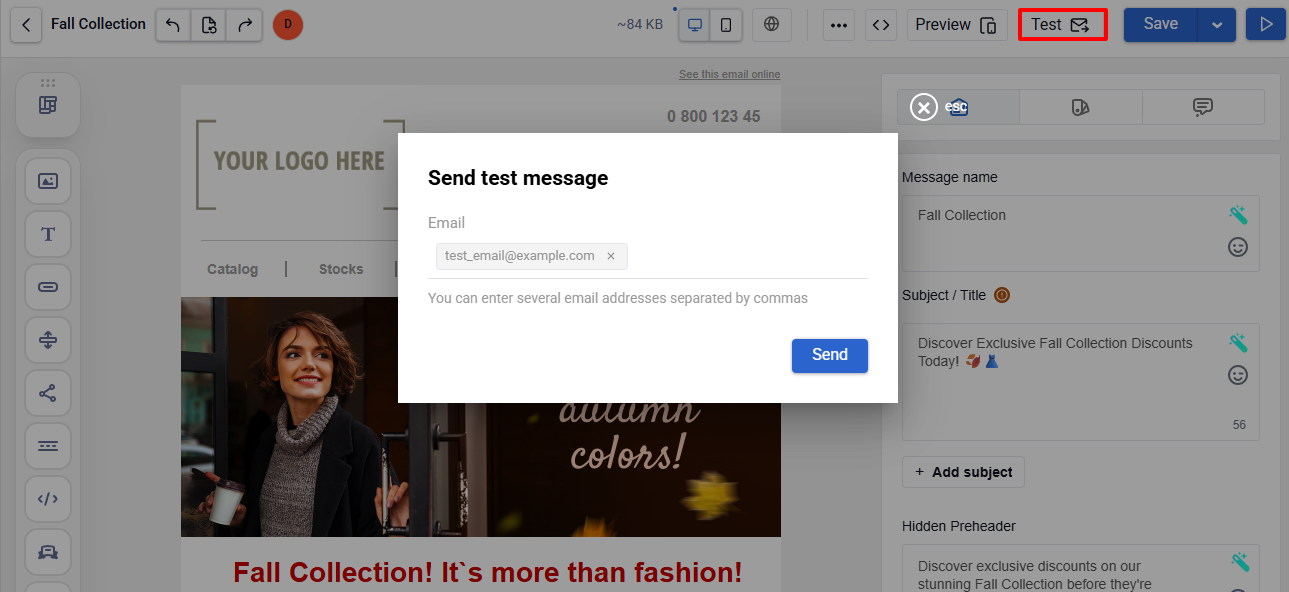Select the Spacer block in the sidebar

click(x=48, y=340)
